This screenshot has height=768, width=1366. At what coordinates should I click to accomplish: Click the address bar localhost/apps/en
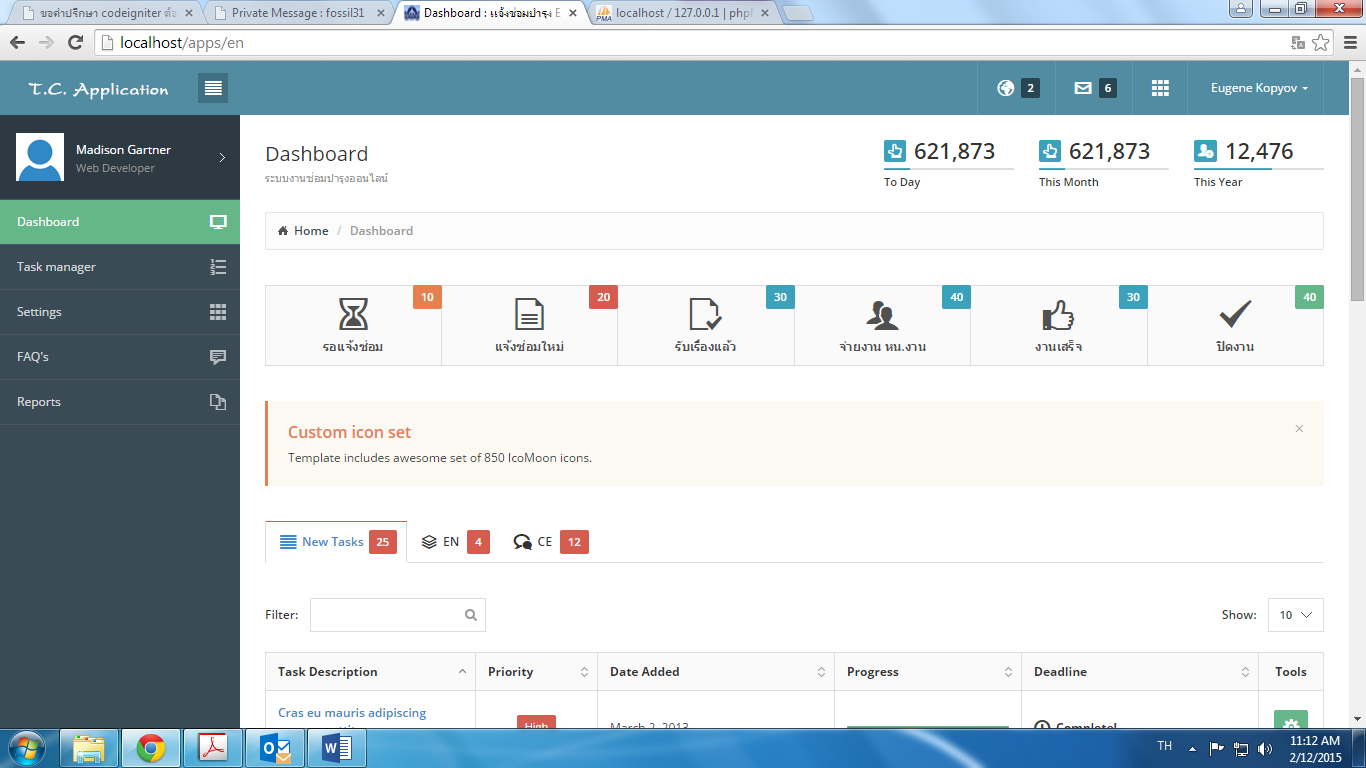pyautogui.click(x=182, y=43)
